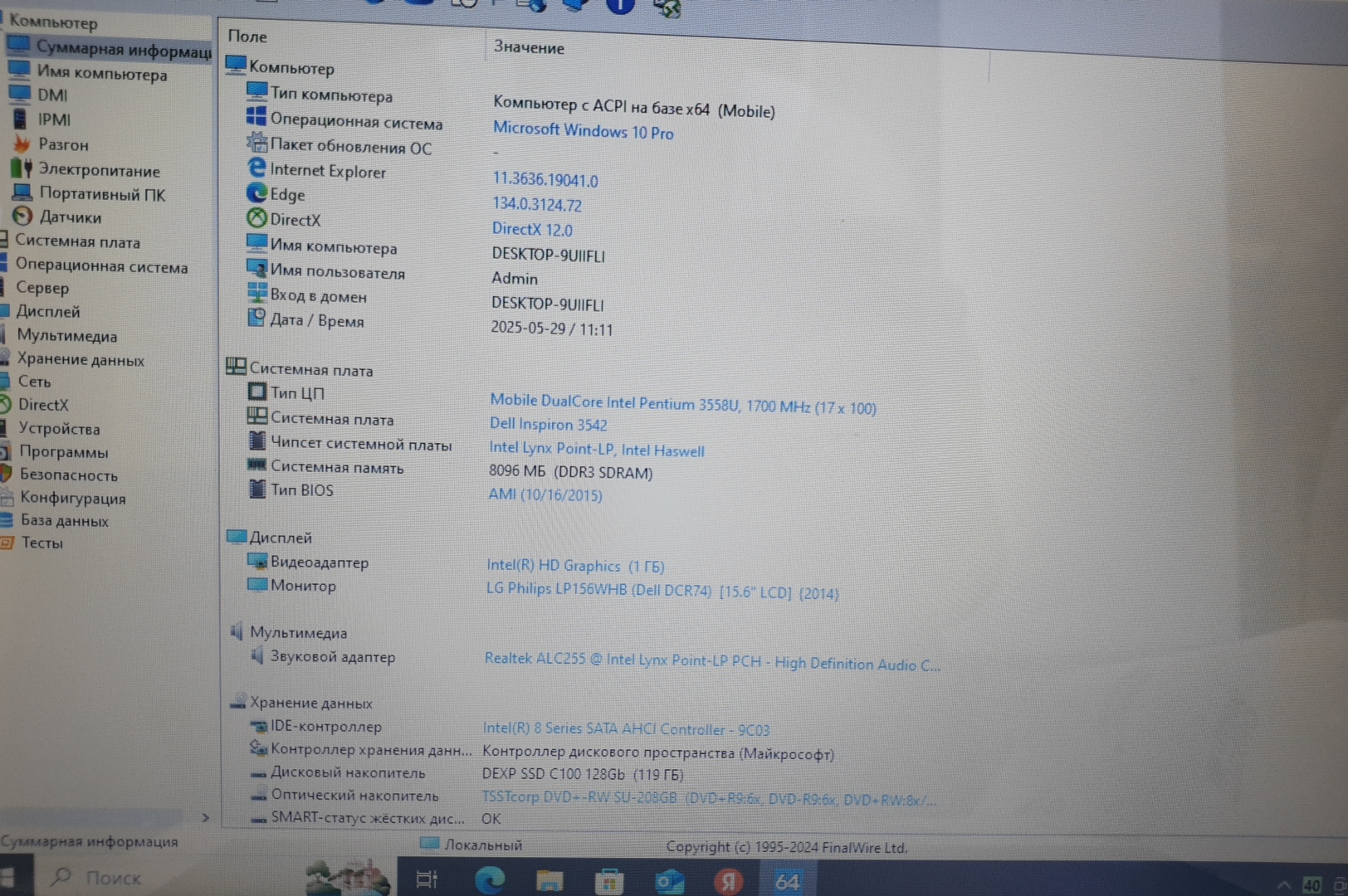The width and height of the screenshot is (1348, 896).
Task: Click the Edge row icon in list
Action: (256, 192)
